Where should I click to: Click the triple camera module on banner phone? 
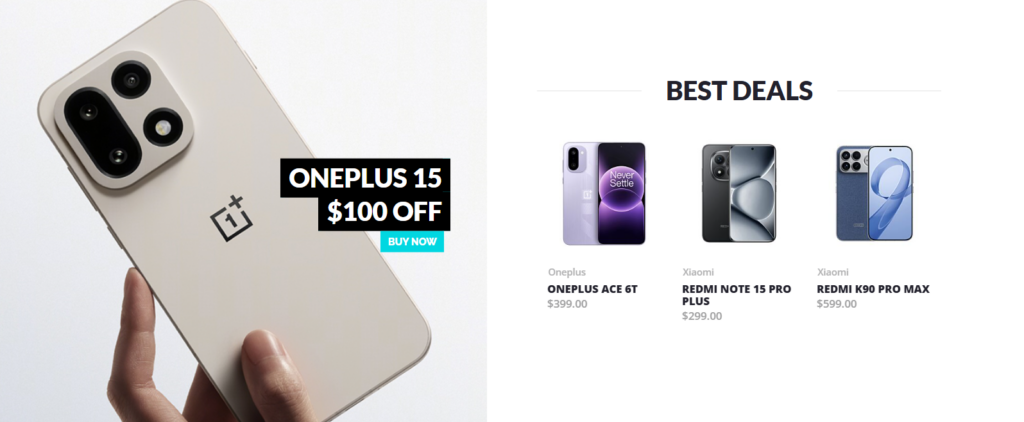(x=123, y=119)
